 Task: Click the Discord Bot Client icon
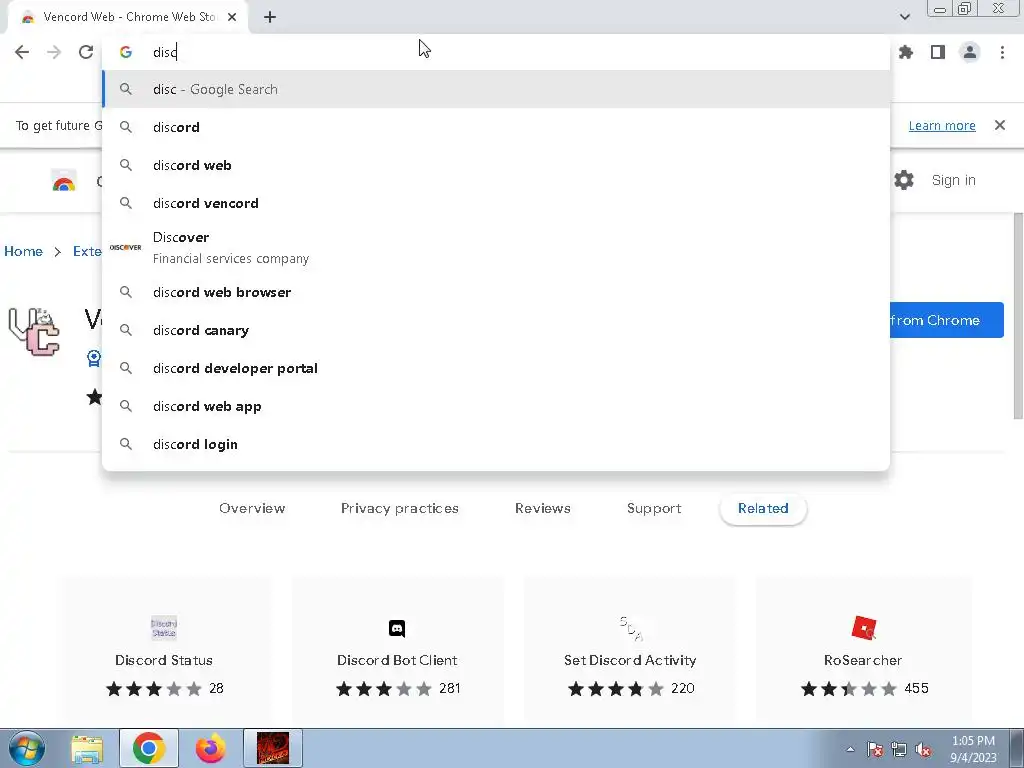(x=397, y=628)
